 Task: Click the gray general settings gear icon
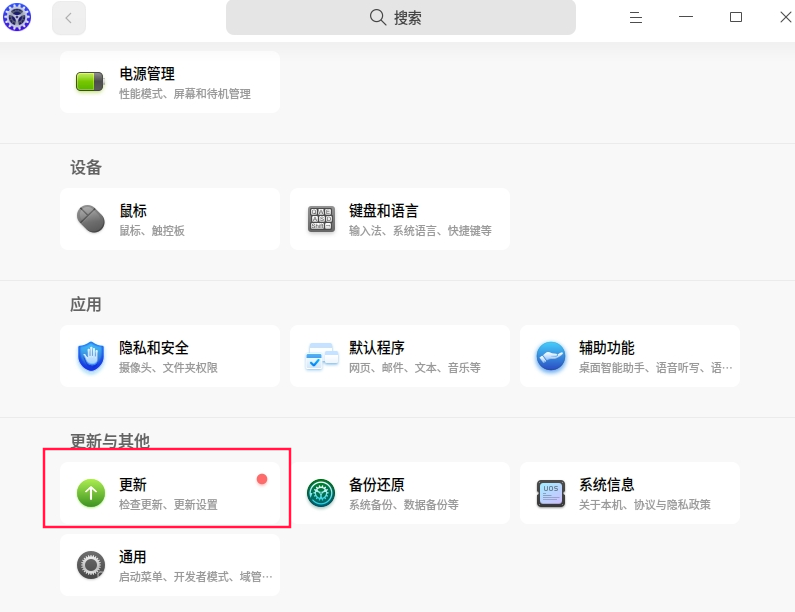[91, 565]
